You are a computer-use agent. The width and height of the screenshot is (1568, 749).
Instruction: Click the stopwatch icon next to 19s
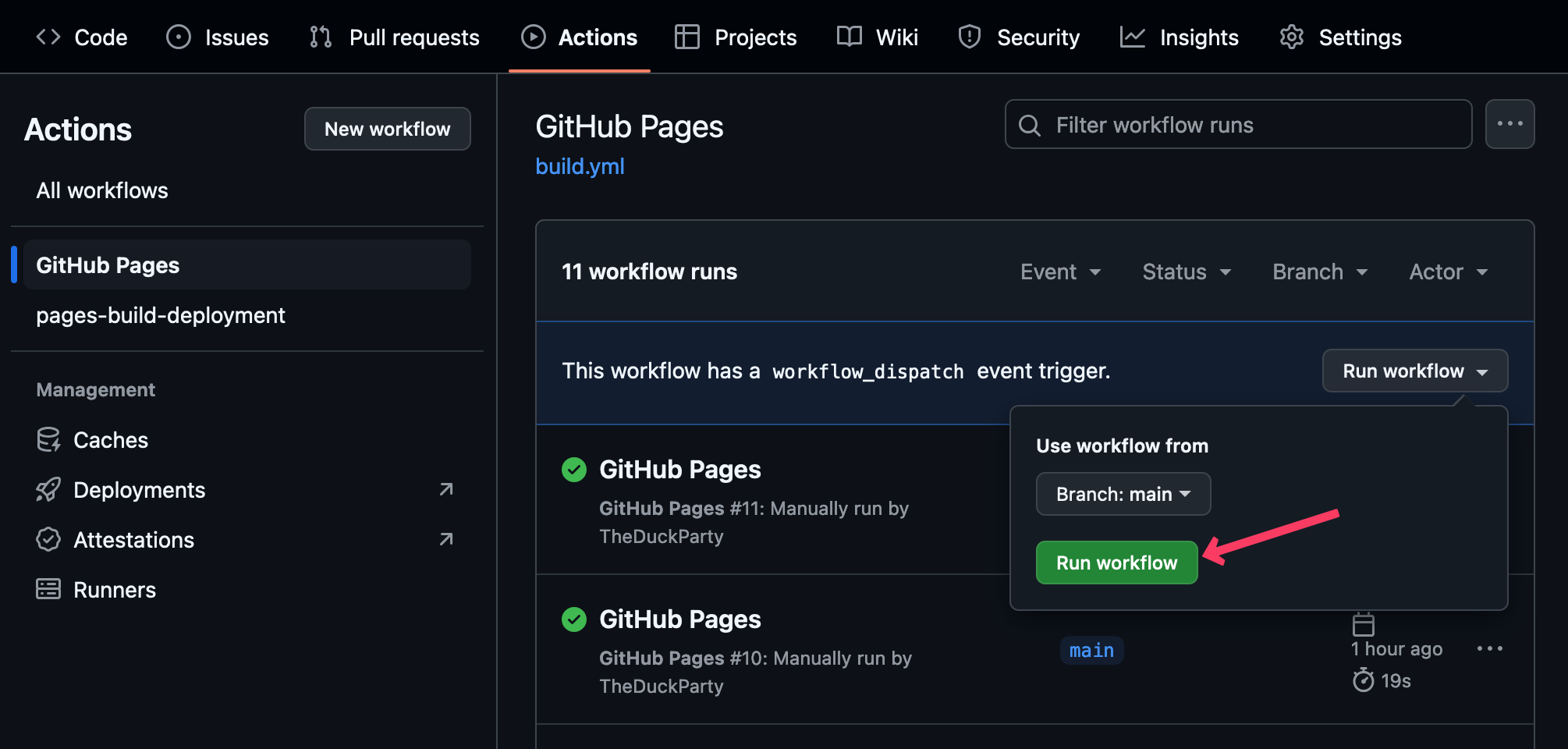tap(1364, 680)
